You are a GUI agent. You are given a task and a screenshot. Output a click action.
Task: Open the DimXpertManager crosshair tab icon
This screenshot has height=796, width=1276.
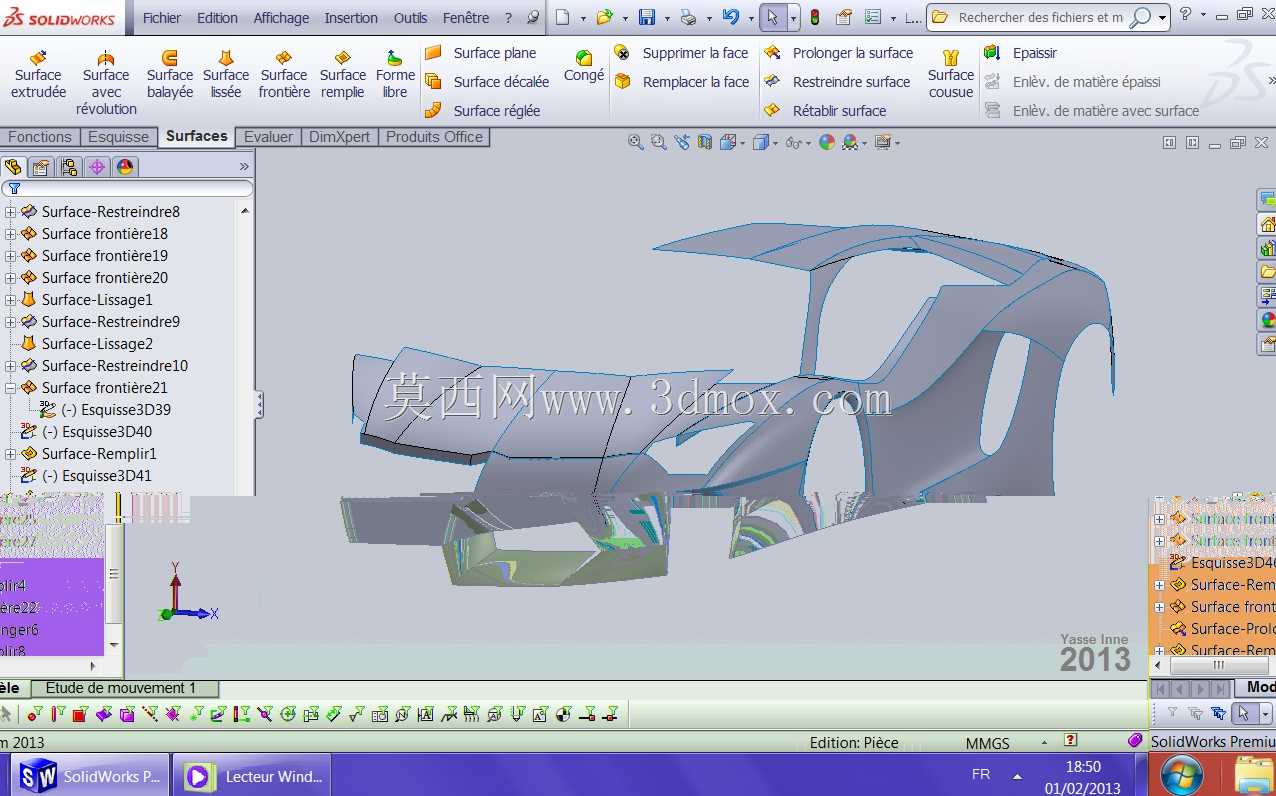97,167
